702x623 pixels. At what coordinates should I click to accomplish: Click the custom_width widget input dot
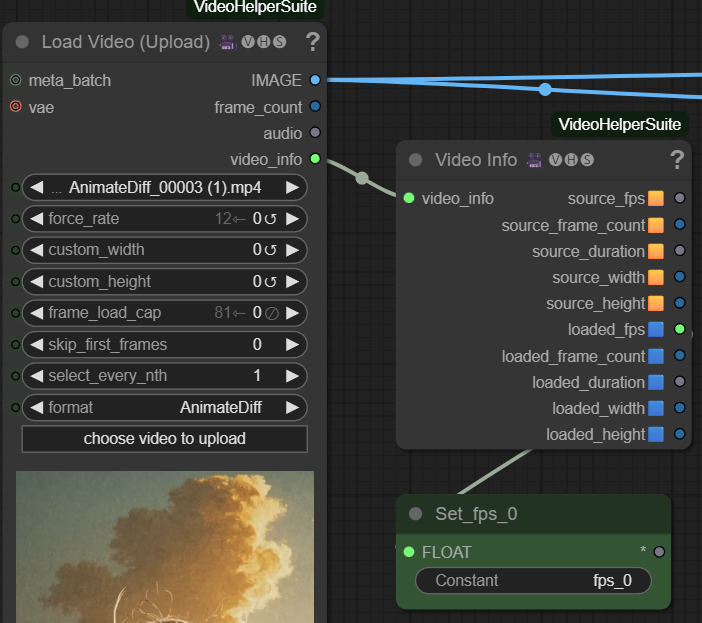point(16,250)
